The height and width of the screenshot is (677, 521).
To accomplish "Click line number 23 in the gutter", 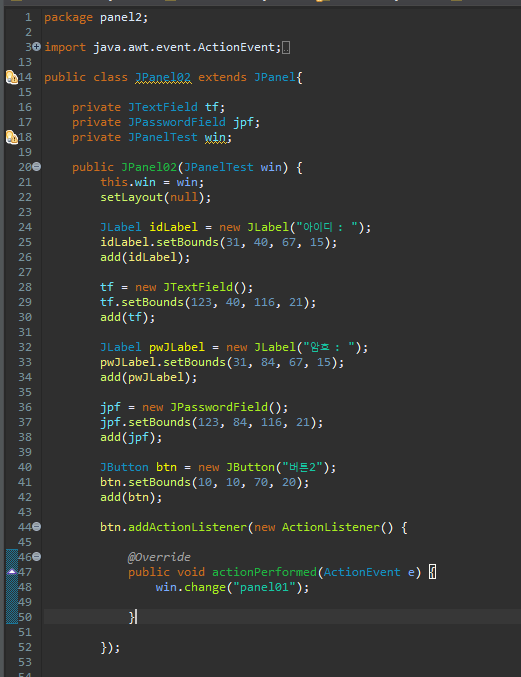I will pos(25,212).
